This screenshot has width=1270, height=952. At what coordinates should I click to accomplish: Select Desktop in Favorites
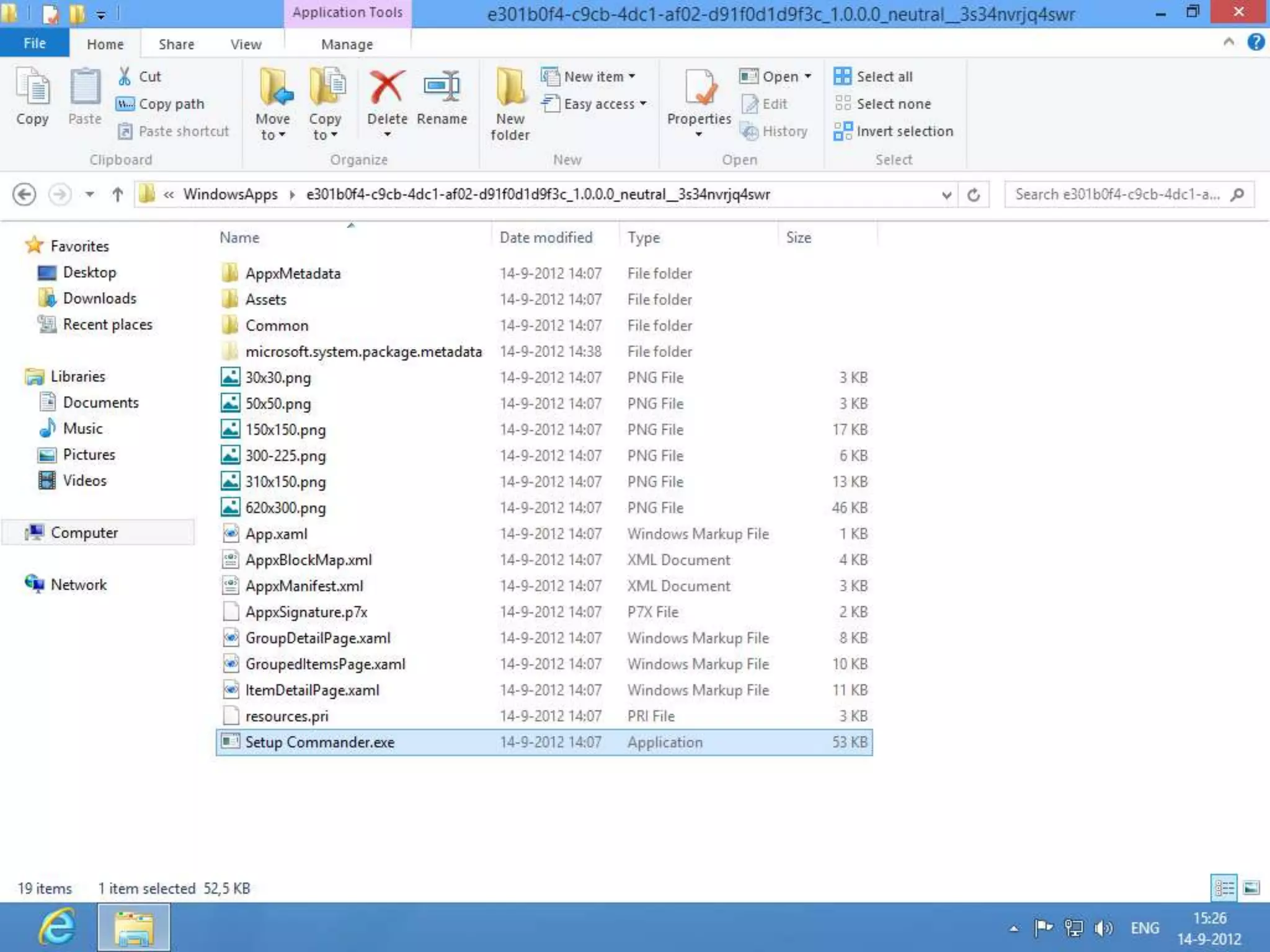pyautogui.click(x=89, y=272)
